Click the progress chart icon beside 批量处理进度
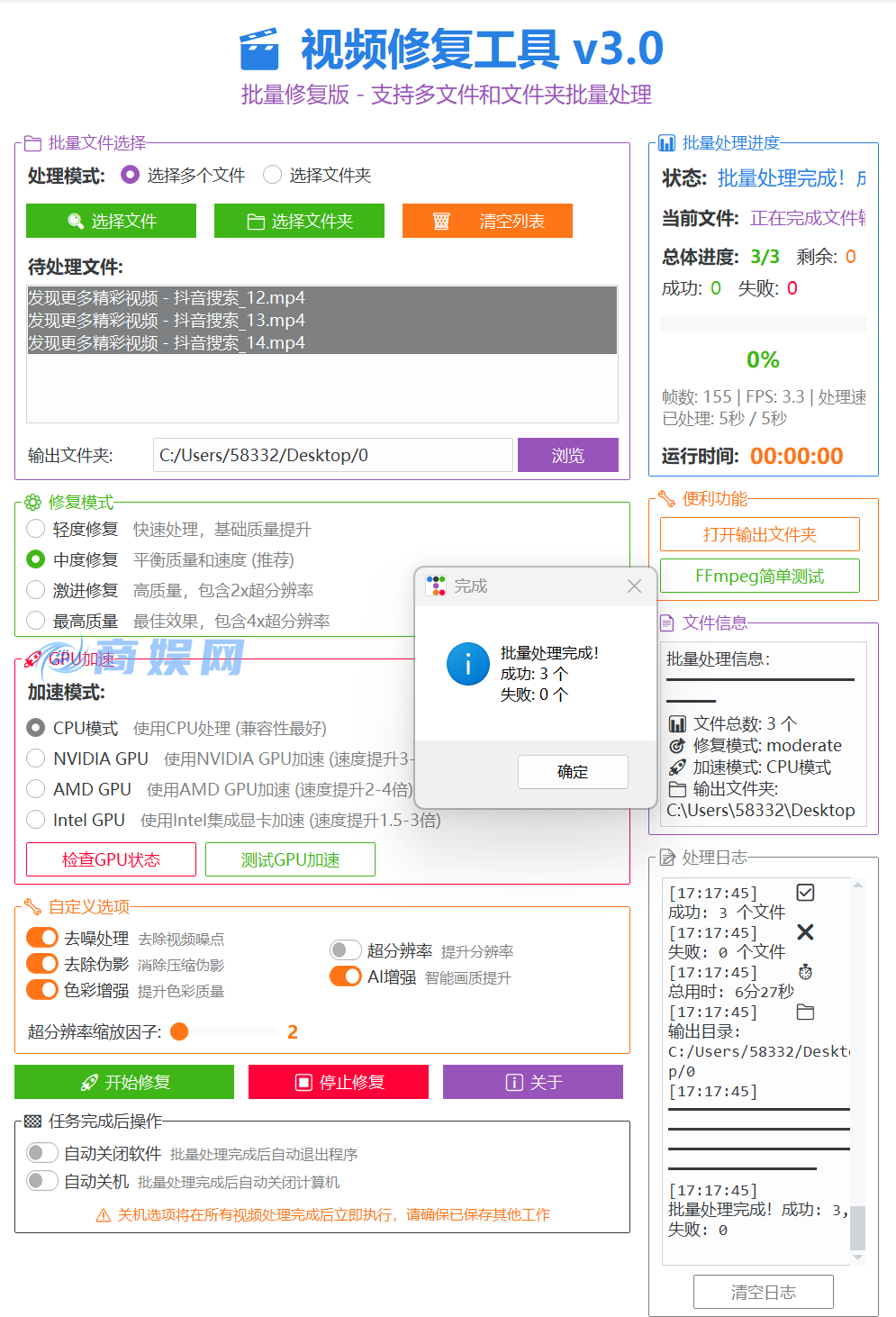 point(666,142)
